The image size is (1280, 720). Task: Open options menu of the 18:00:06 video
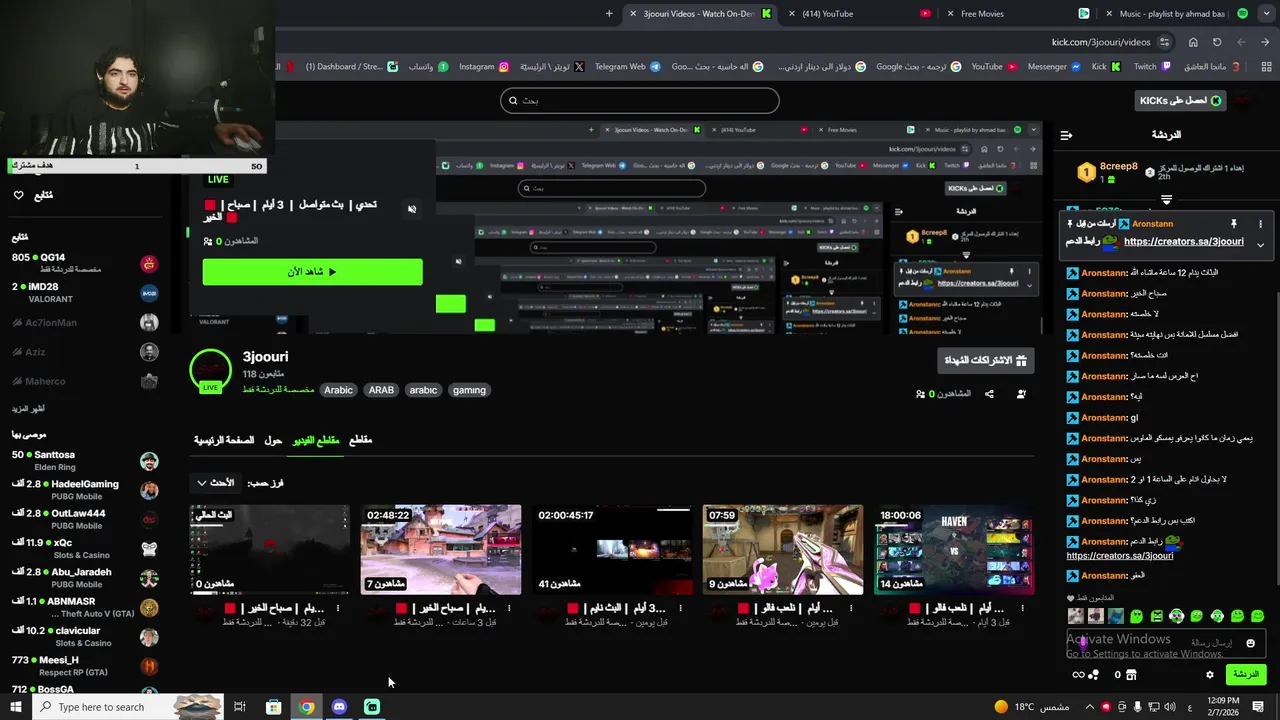pos(1022,608)
